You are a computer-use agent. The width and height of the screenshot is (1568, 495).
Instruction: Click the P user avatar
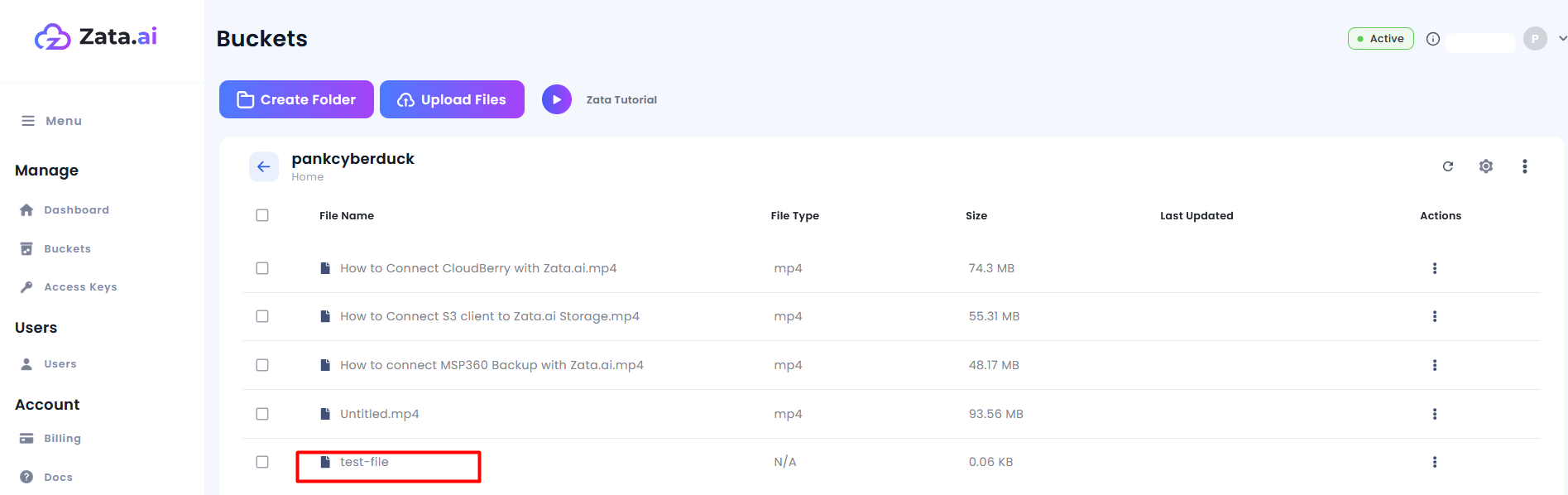point(1535,39)
